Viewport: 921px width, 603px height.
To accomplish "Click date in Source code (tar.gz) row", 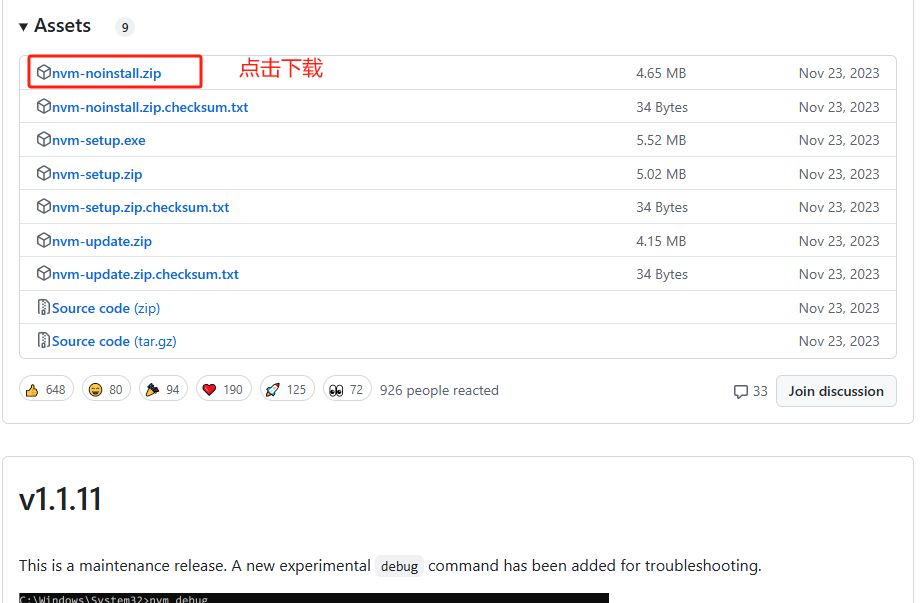I will pyautogui.click(x=839, y=341).
